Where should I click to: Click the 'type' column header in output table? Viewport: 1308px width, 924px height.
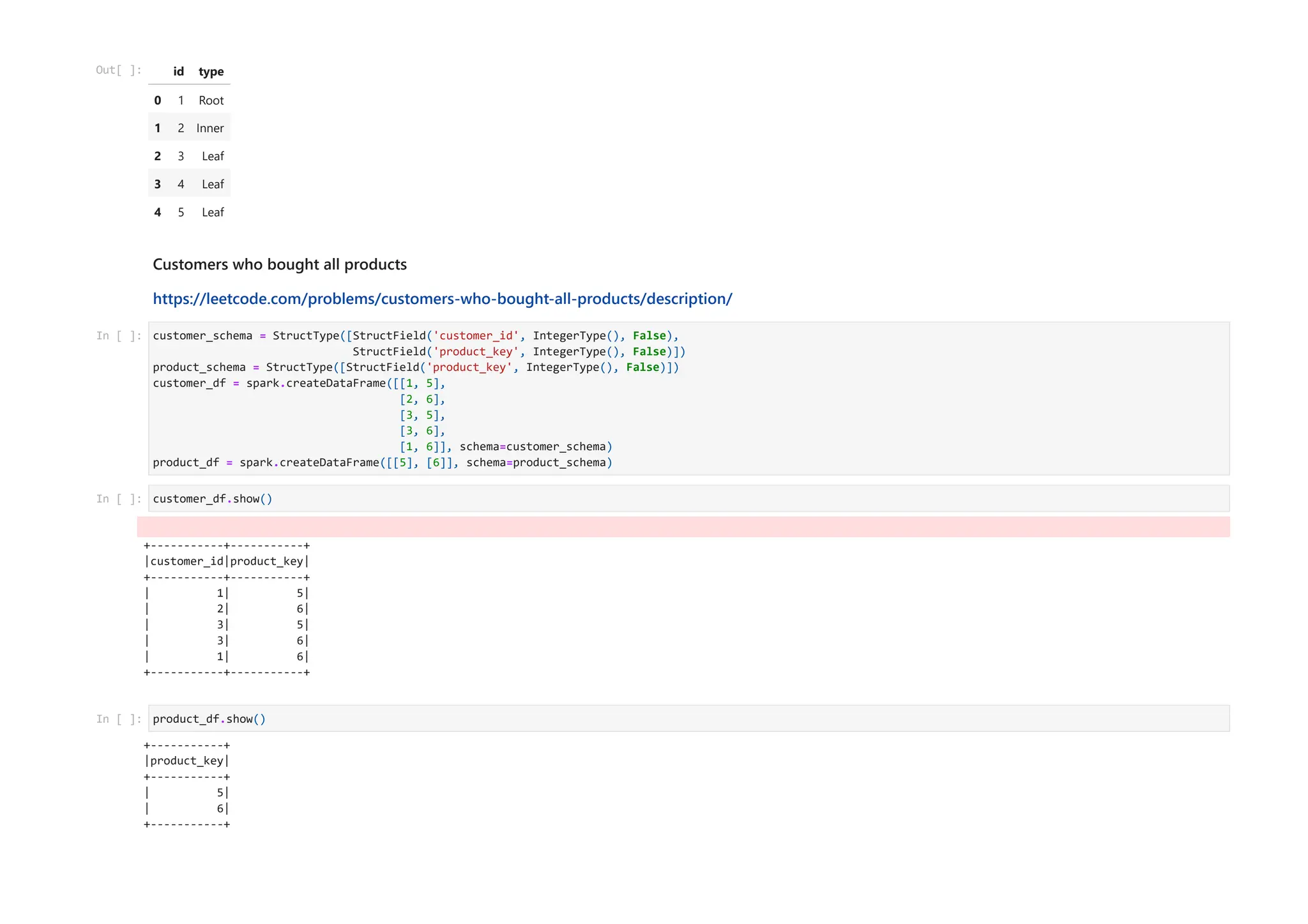click(x=211, y=72)
